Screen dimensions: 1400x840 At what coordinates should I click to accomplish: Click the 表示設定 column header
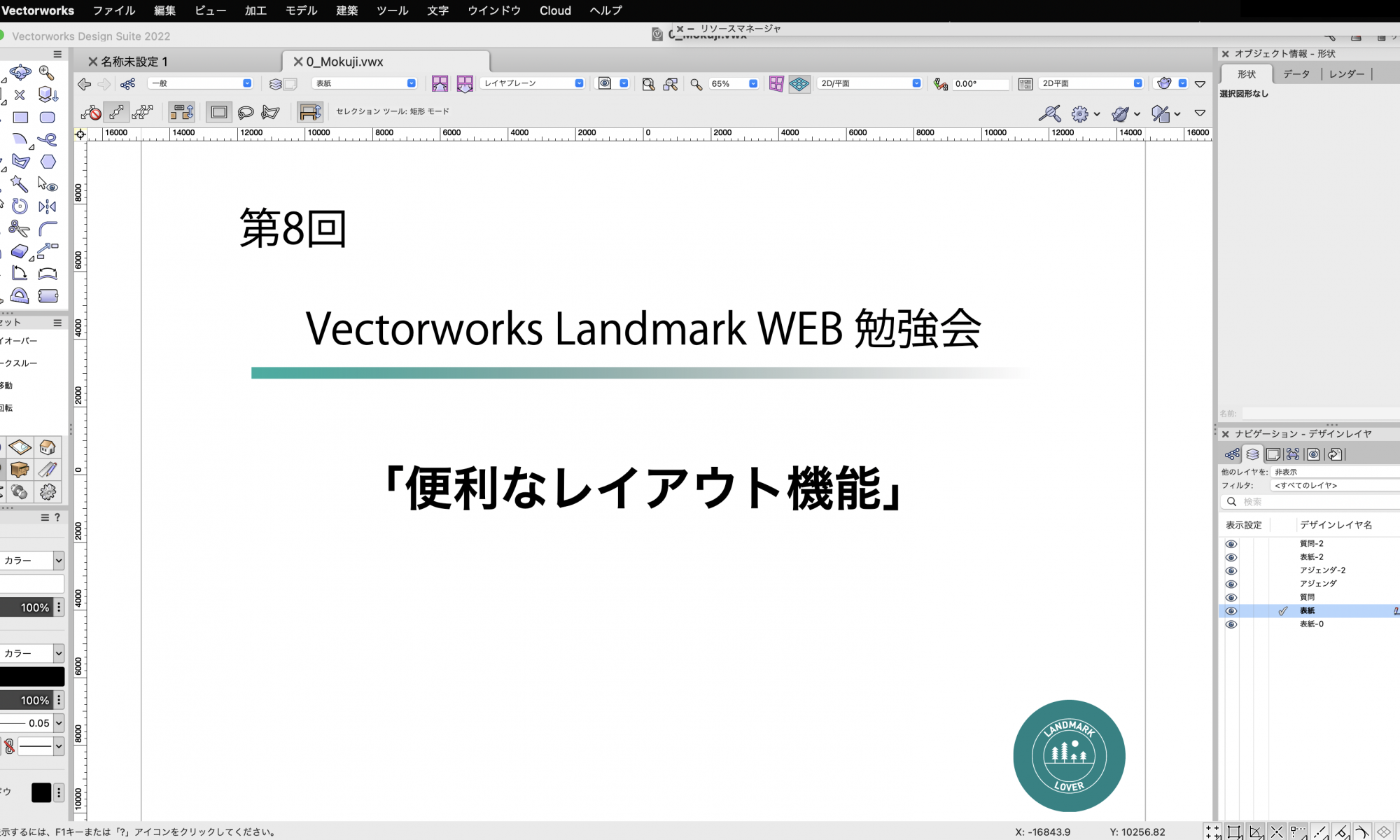pyautogui.click(x=1243, y=525)
